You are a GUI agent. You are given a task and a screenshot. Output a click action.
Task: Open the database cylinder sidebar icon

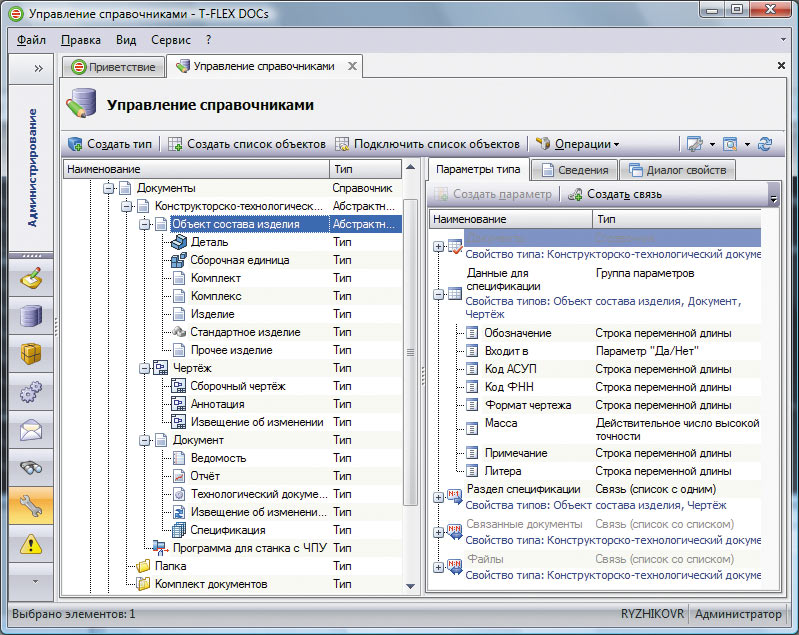pos(31,316)
